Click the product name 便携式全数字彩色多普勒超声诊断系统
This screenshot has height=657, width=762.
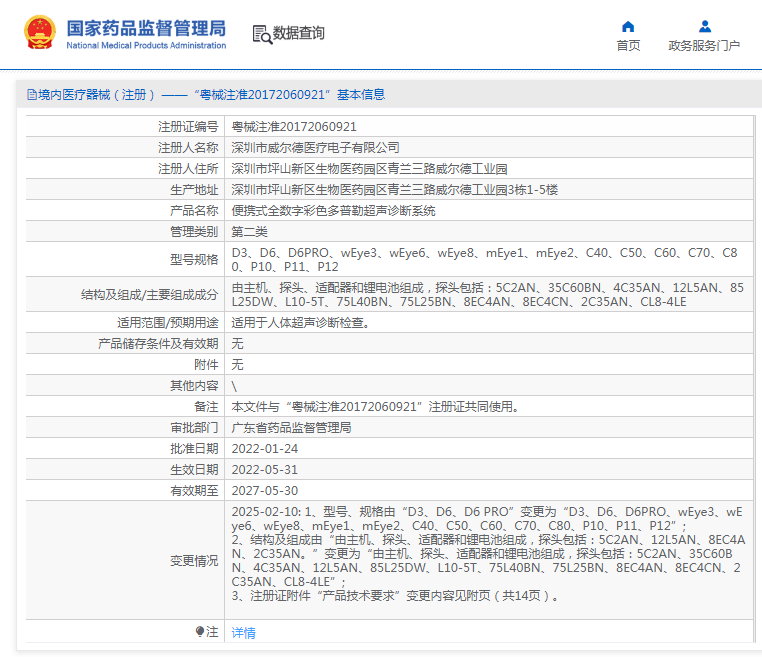333,211
